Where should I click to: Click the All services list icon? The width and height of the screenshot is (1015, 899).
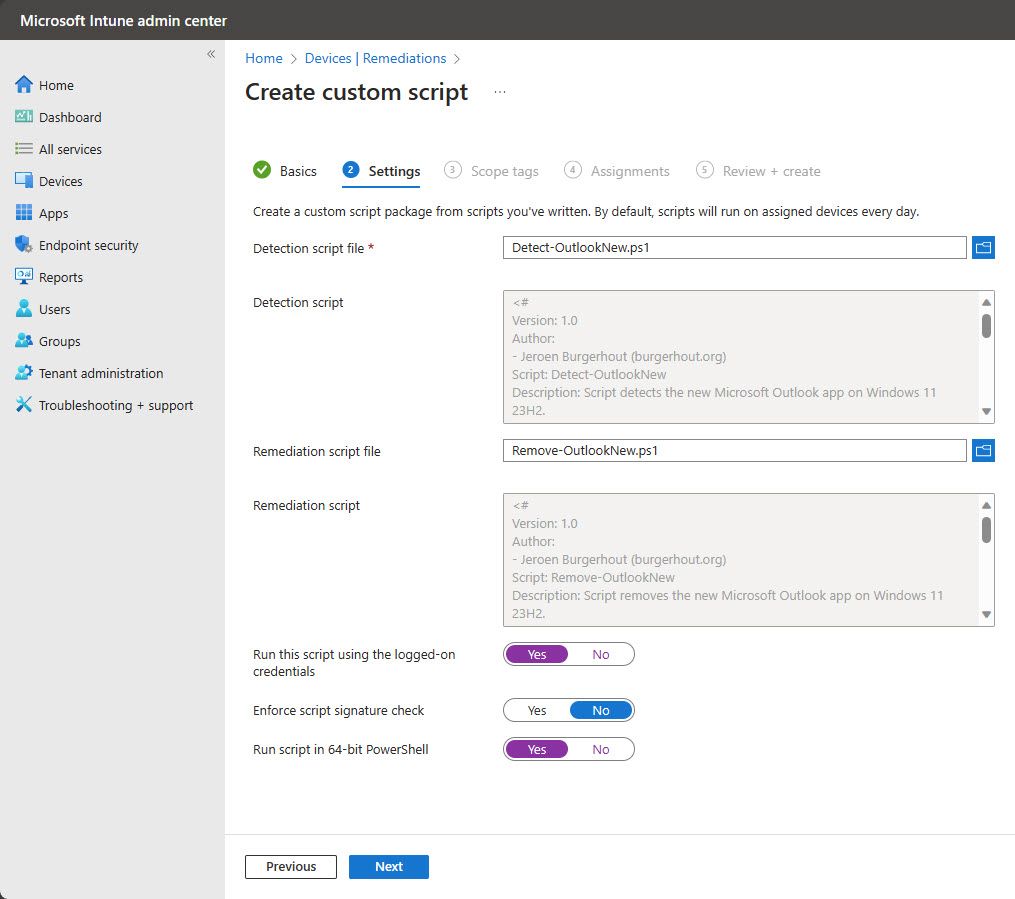click(x=24, y=149)
